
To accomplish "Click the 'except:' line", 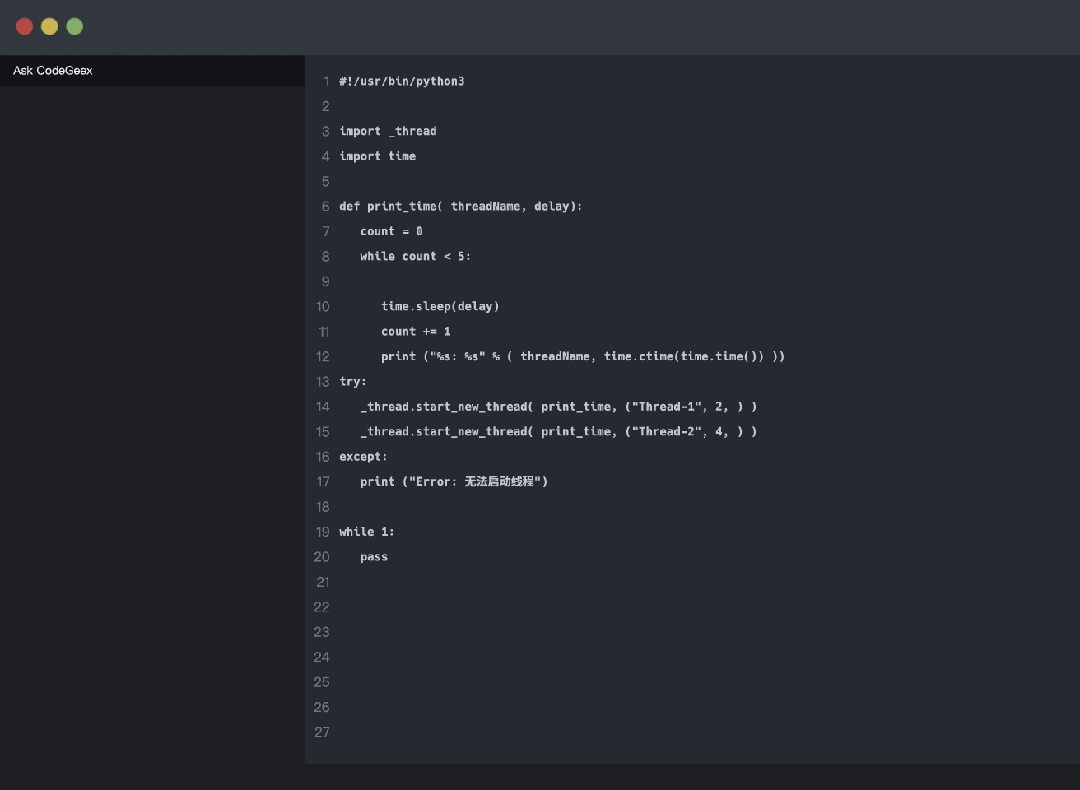I will click(x=363, y=457).
